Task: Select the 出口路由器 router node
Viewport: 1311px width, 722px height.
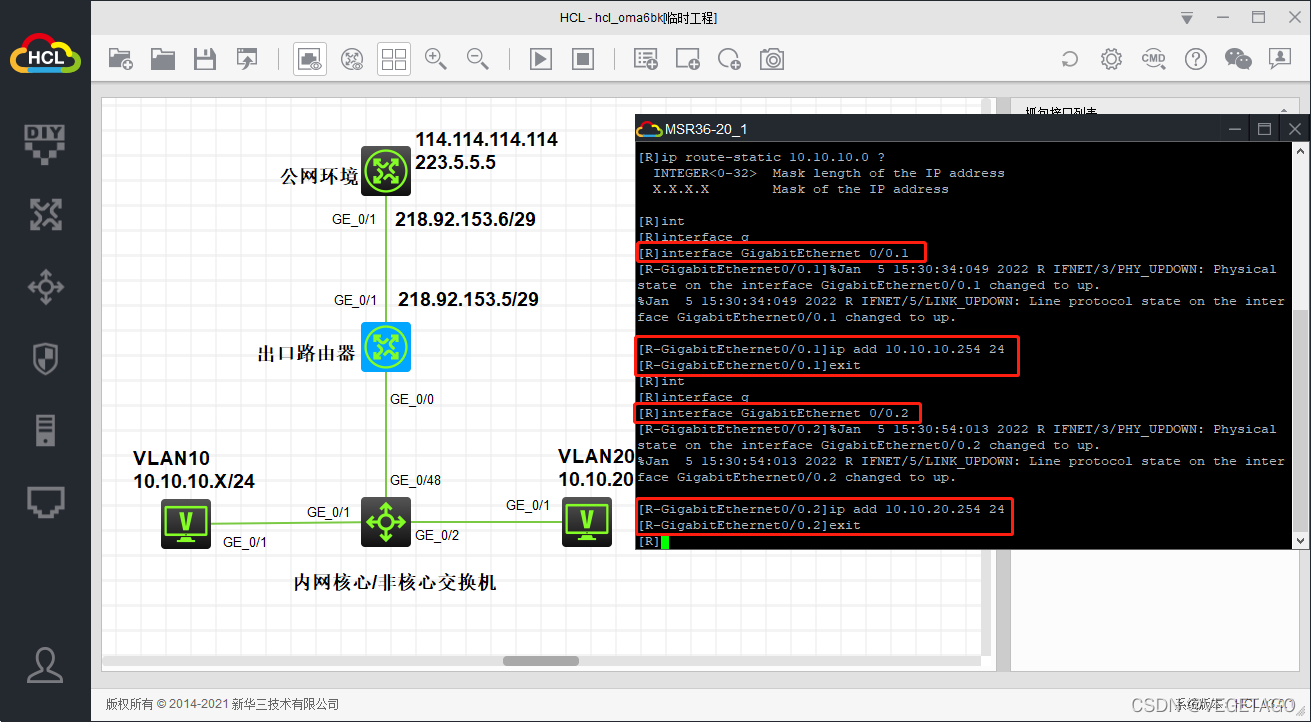Action: point(386,348)
